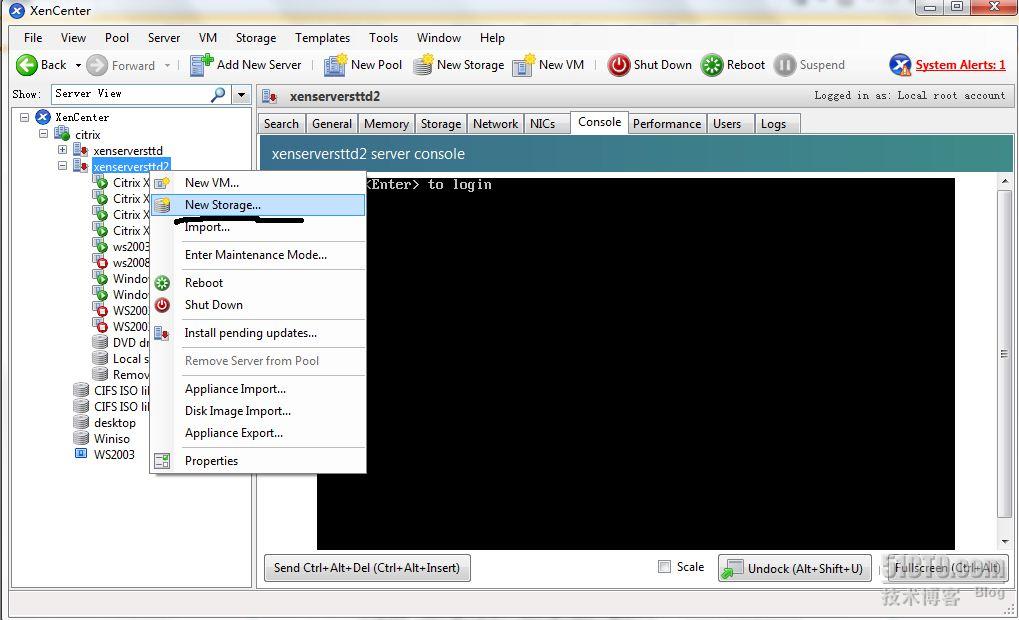
Task: Select Appliance Export... in context menu
Action: click(258, 433)
